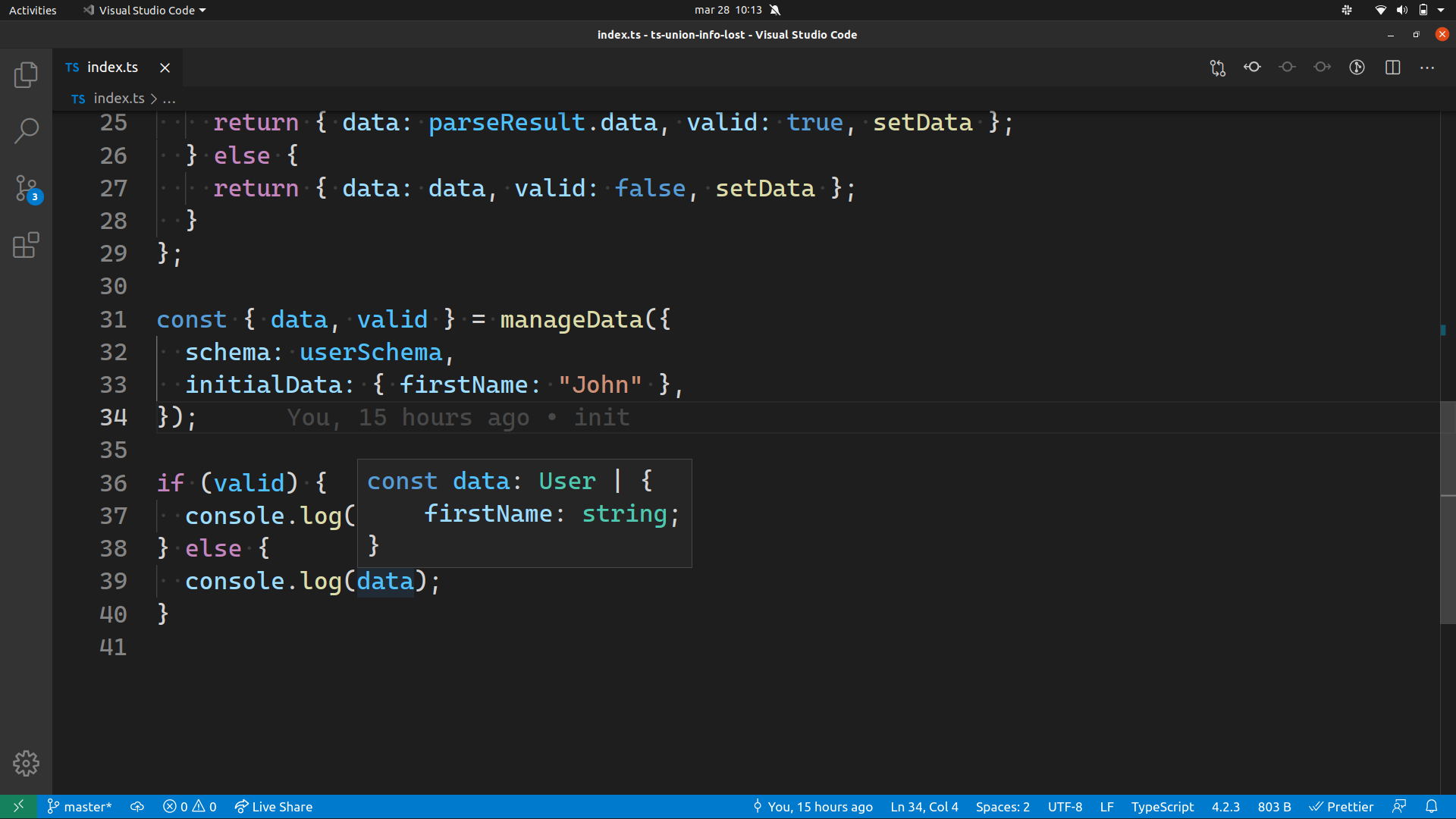Image resolution: width=1456 pixels, height=819 pixels.
Task: Split the editor to the right
Action: point(1392,67)
